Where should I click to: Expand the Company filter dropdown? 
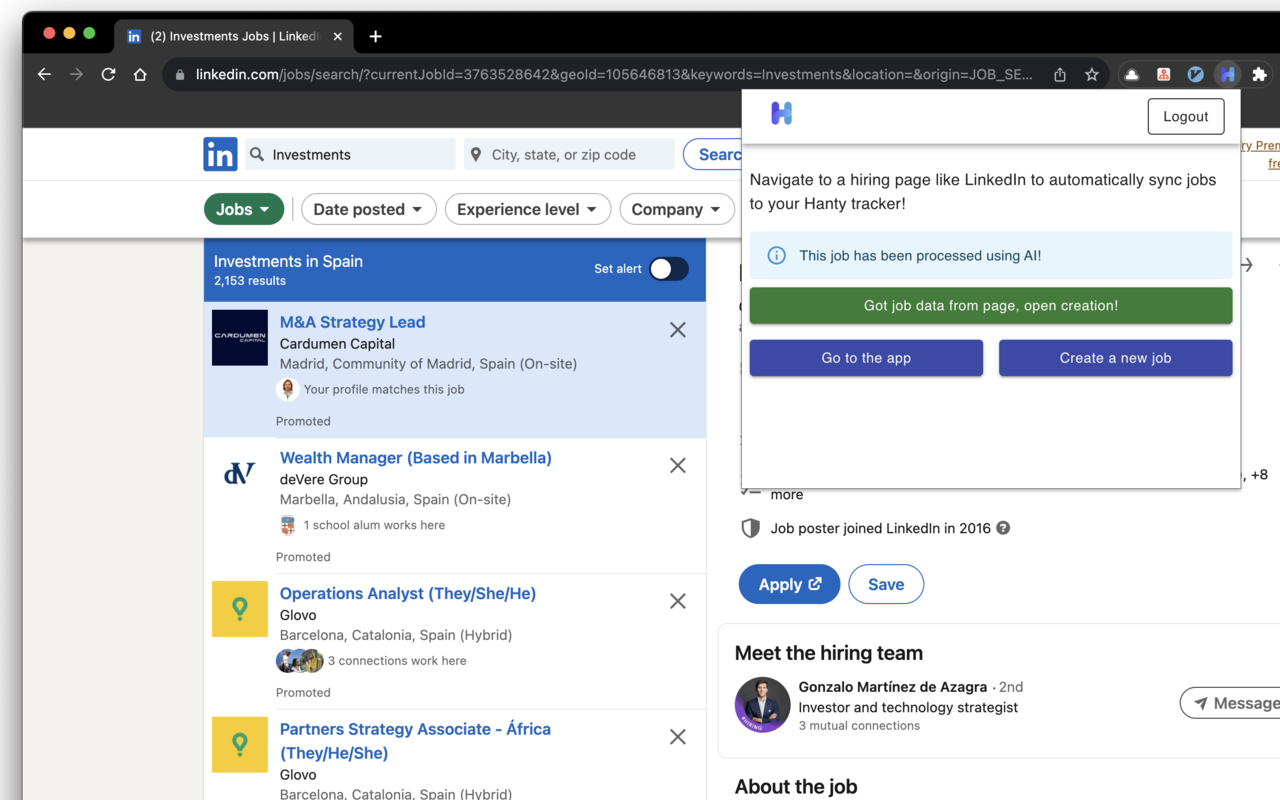(676, 209)
